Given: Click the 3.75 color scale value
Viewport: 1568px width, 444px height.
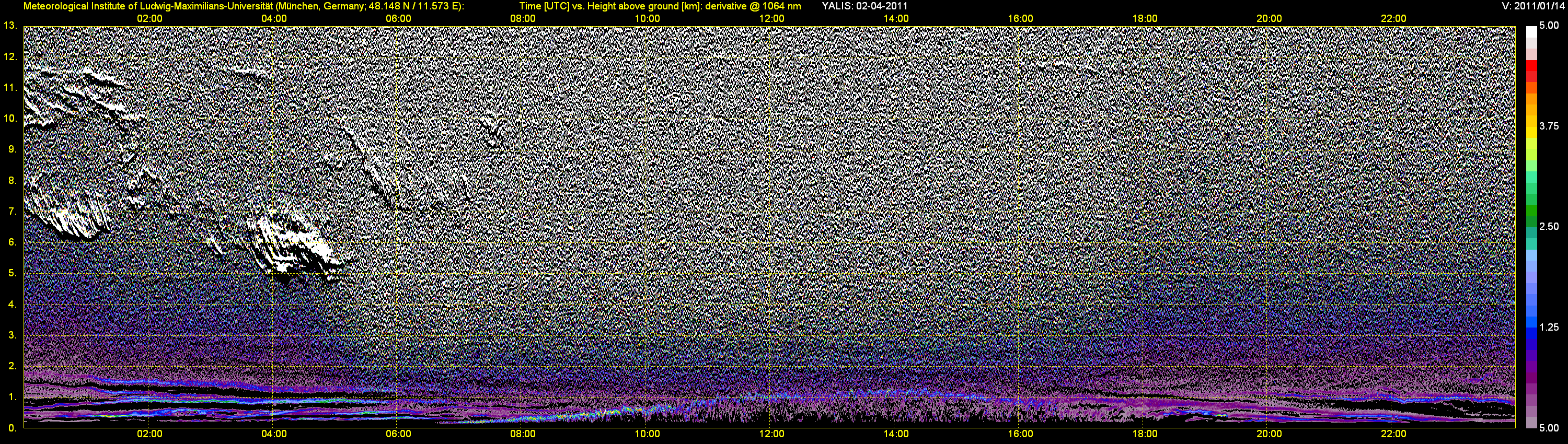Looking at the screenshot, I should (x=1549, y=126).
